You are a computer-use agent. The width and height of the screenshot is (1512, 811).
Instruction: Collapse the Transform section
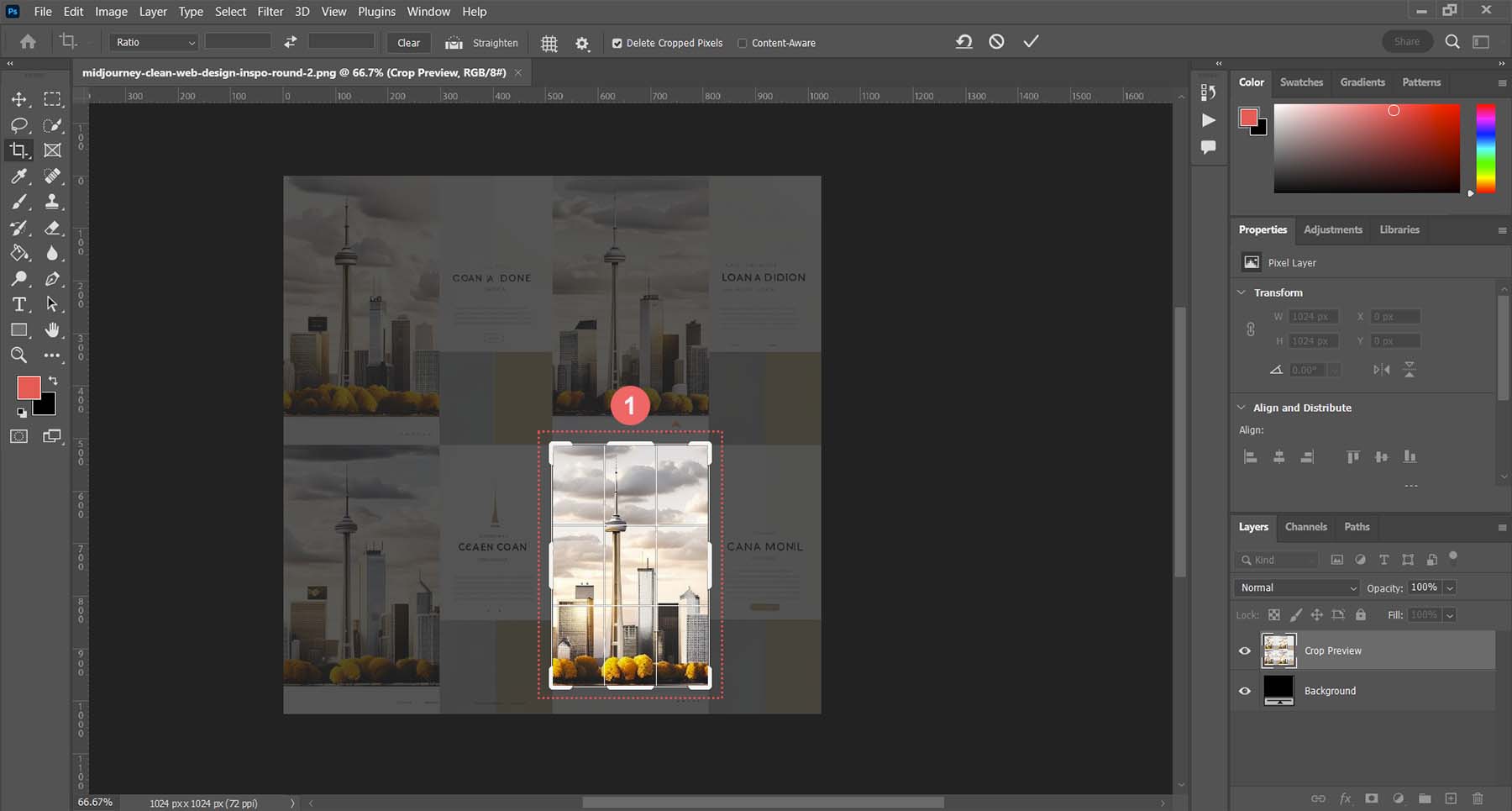pyautogui.click(x=1242, y=292)
